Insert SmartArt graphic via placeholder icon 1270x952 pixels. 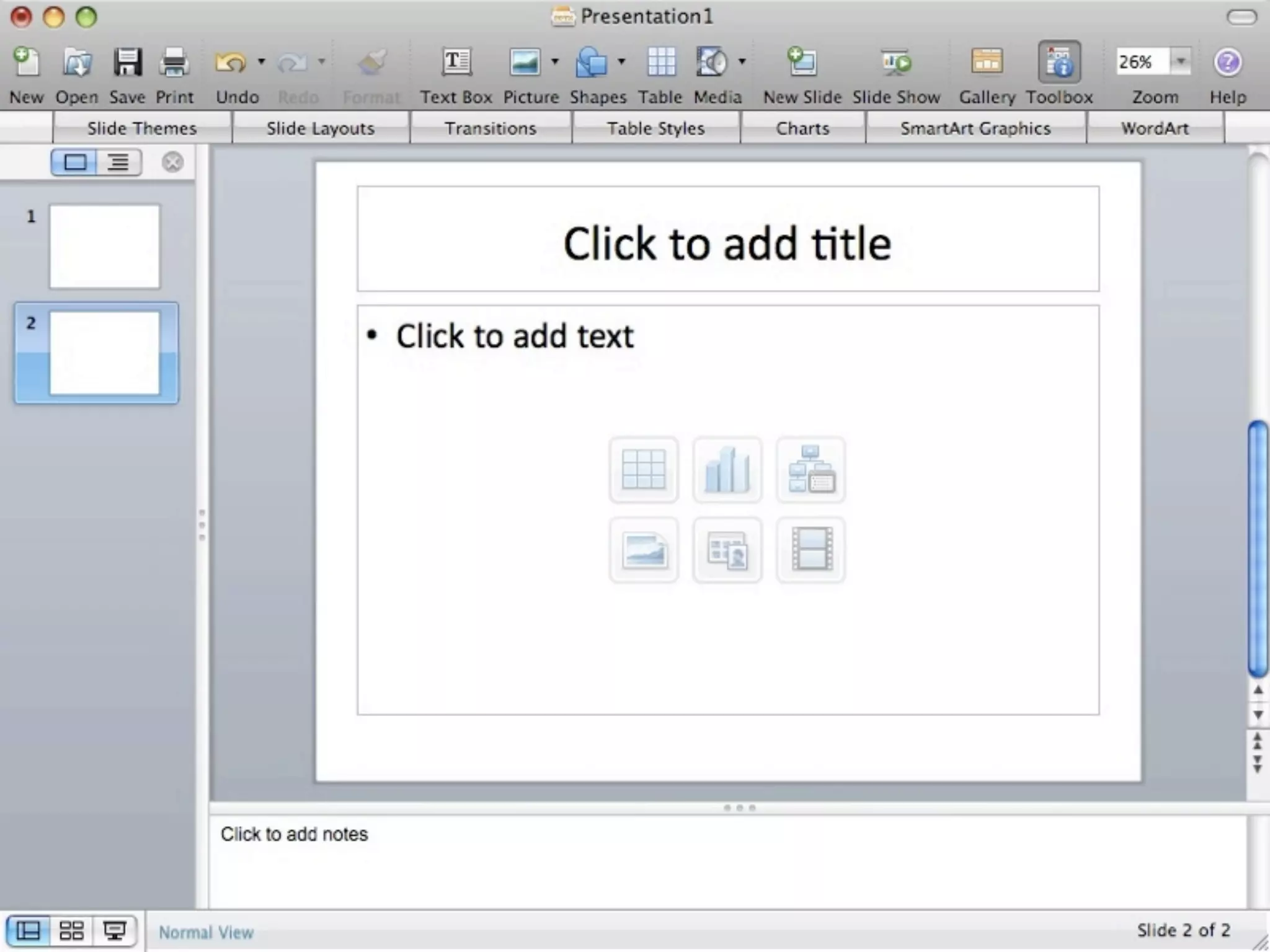811,470
